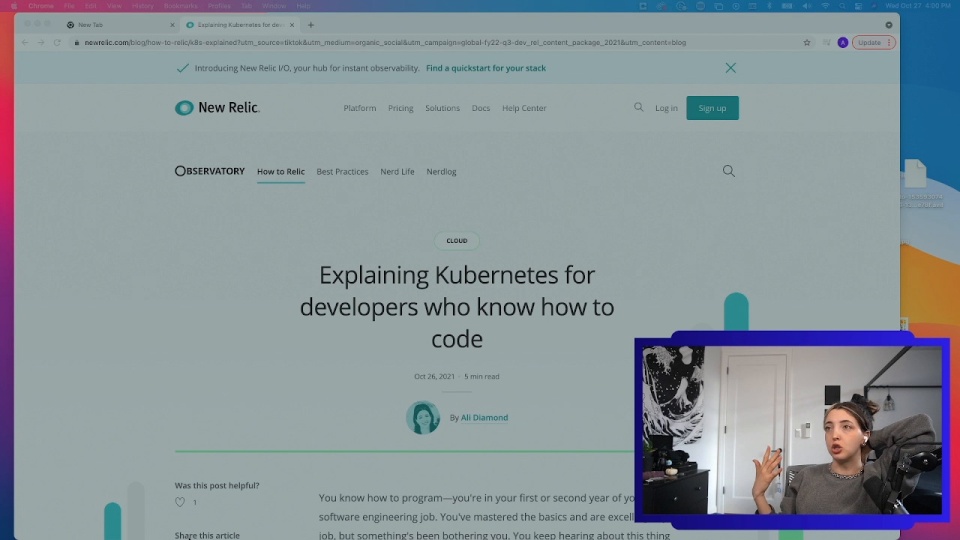This screenshot has width=960, height=540.
Task: Open the Solutions navigation menu
Action: pyautogui.click(x=442, y=108)
